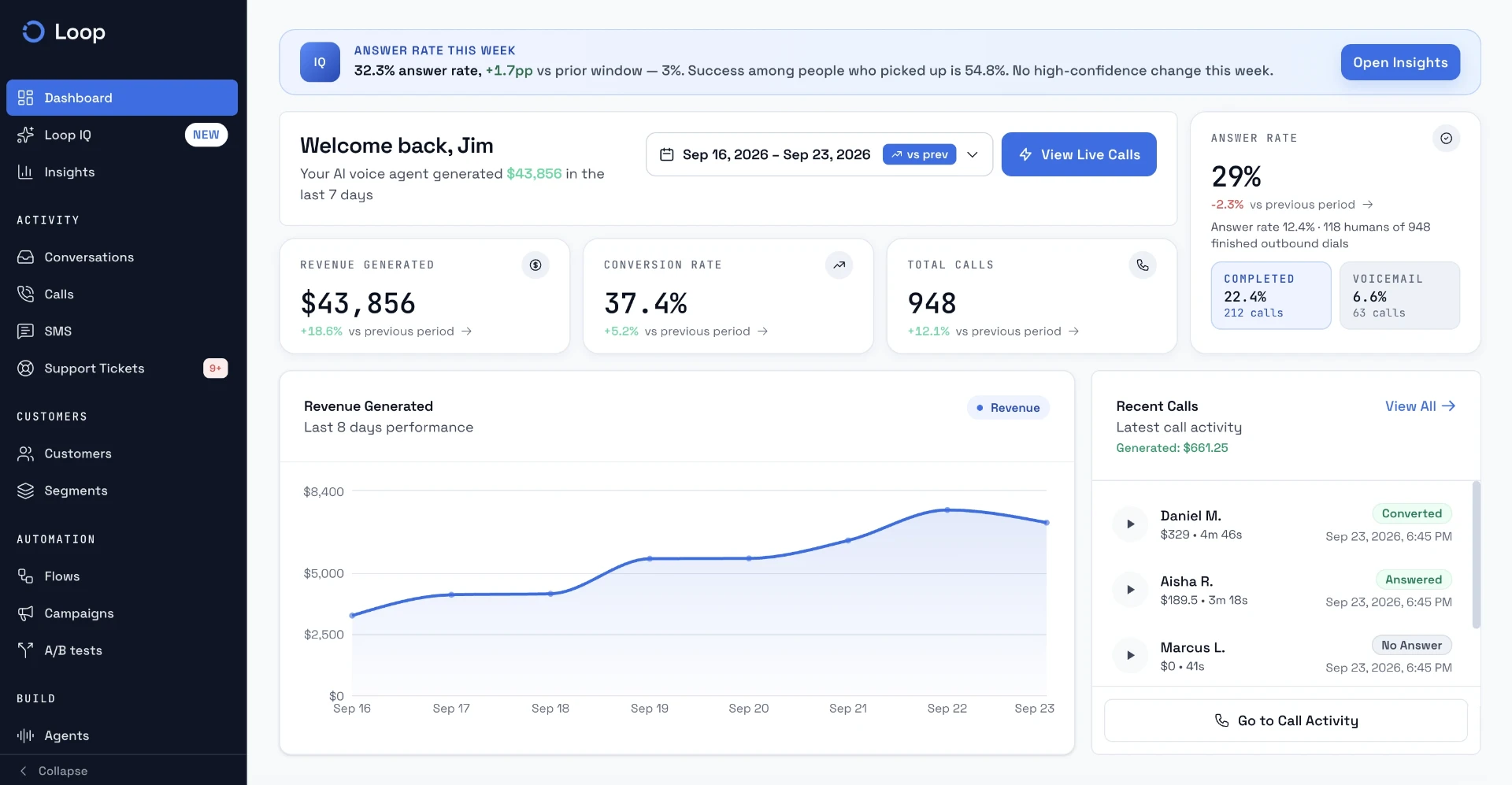The height and width of the screenshot is (785, 1512).
Task: Click the Agents waveform icon
Action: click(26, 735)
